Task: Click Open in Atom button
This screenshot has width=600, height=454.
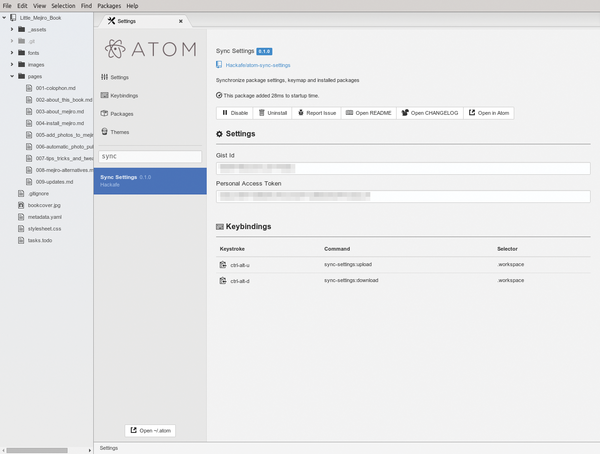Action: (489, 113)
